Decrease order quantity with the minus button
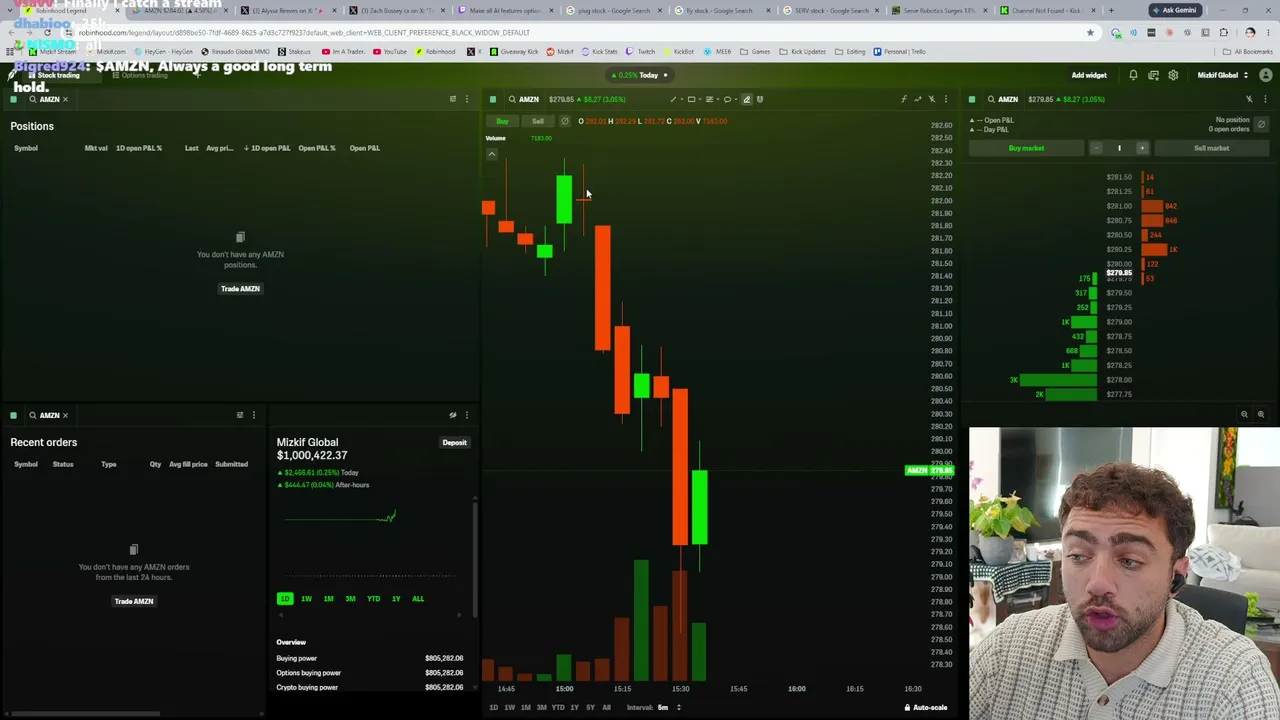Screen dimensions: 1280x720 pos(1096,148)
